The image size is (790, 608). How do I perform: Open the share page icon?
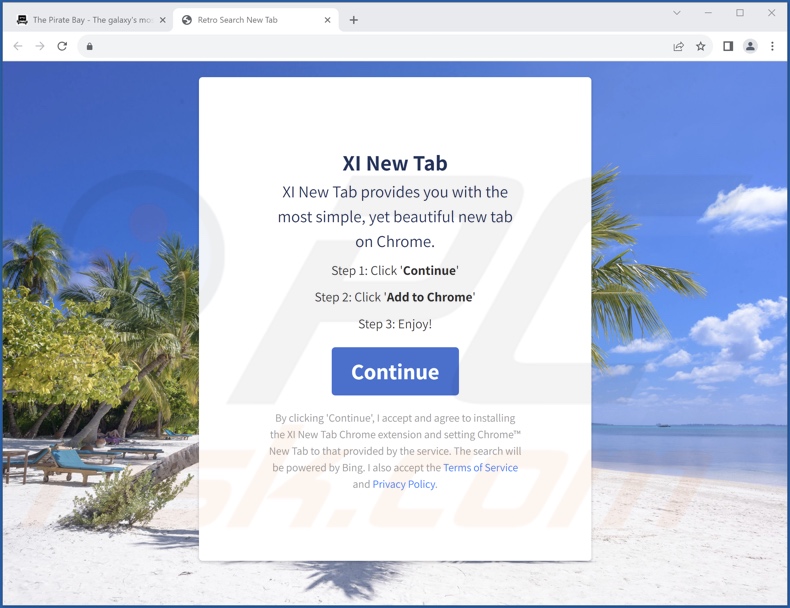coord(679,46)
